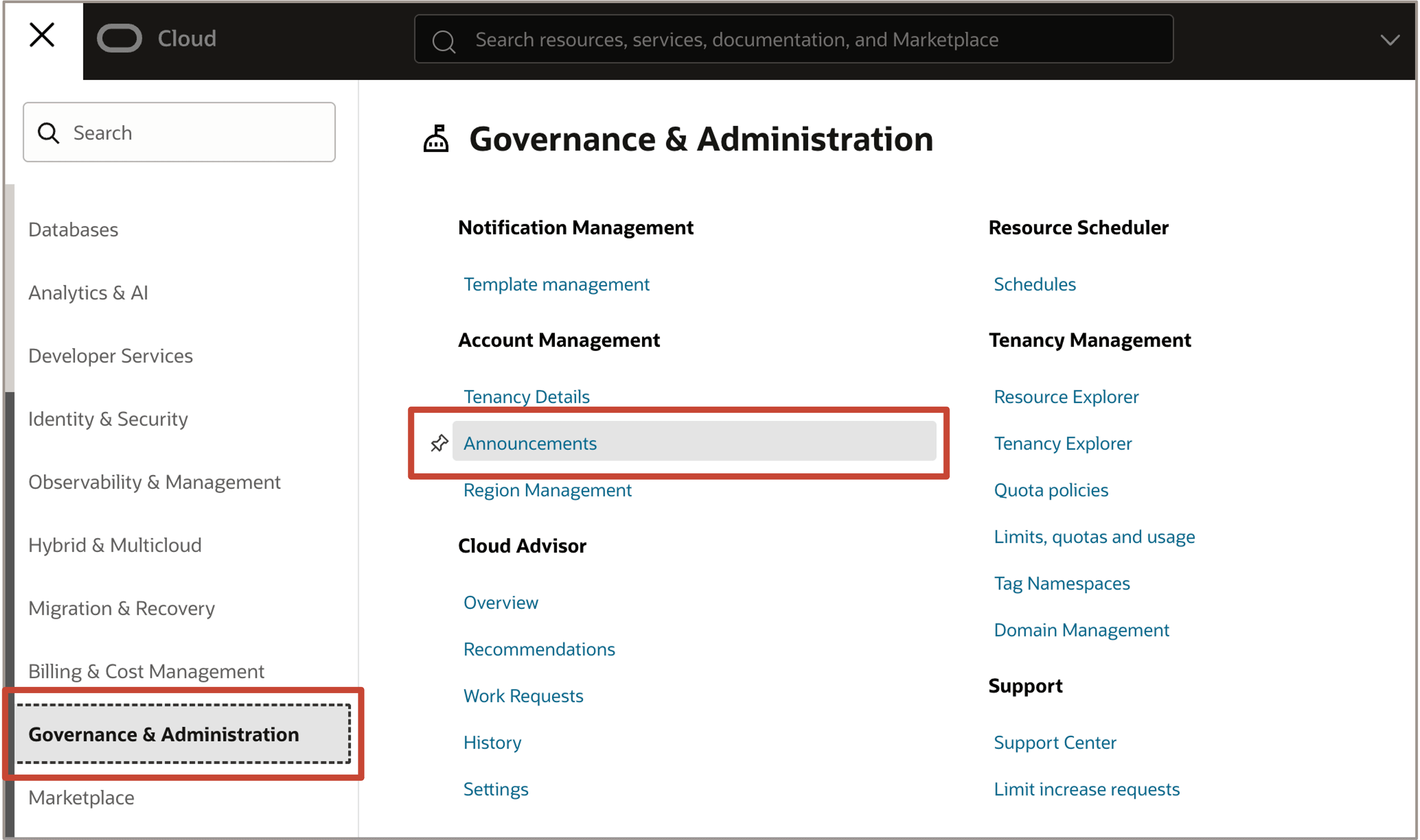Click the Oracle Cloud logo icon

pyautogui.click(x=119, y=39)
